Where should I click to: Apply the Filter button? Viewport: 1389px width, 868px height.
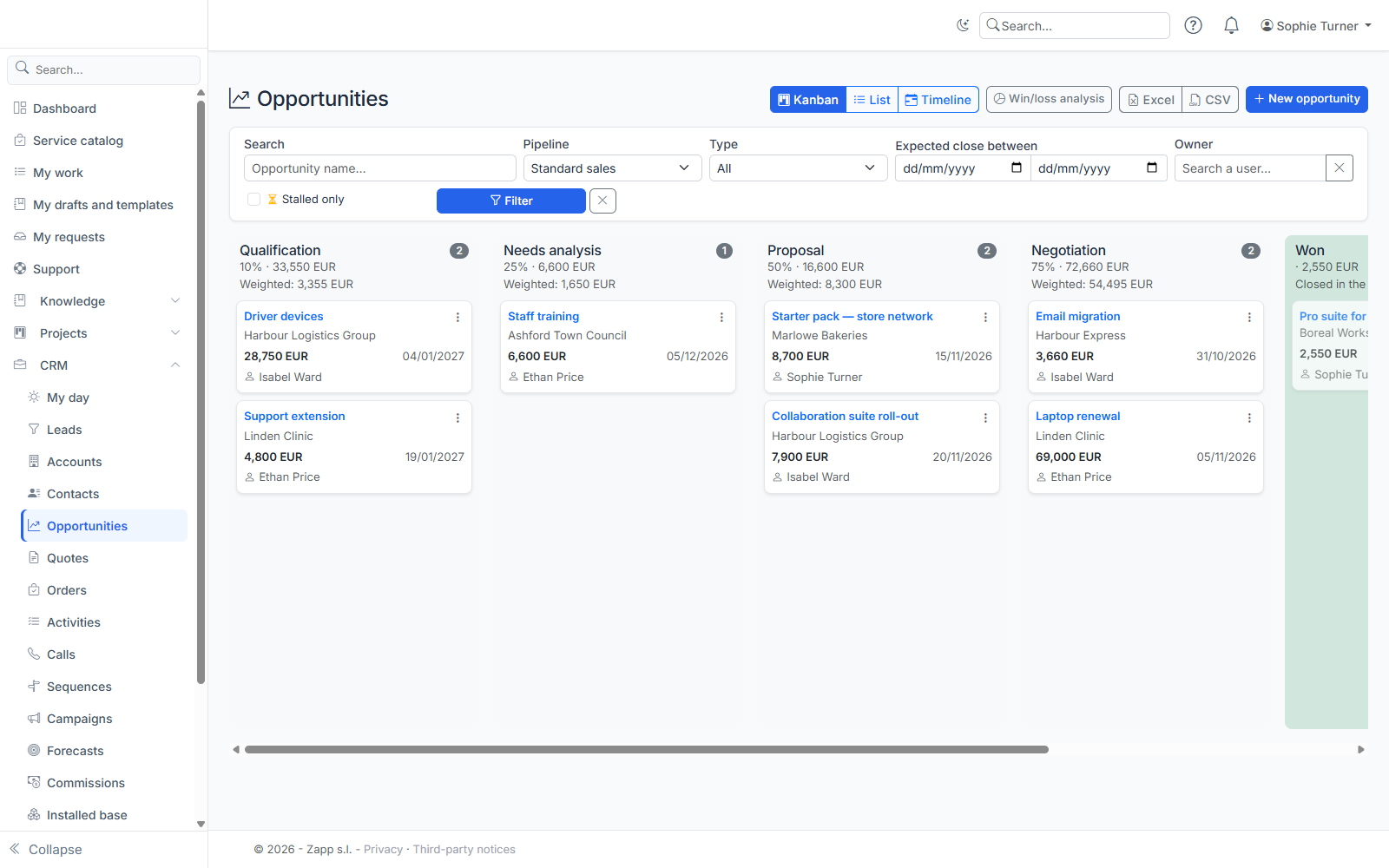(510, 201)
